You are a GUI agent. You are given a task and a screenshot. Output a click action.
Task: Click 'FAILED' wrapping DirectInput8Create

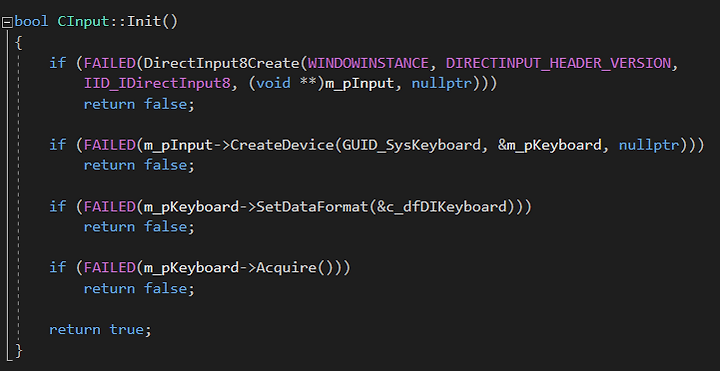[x=109, y=63]
